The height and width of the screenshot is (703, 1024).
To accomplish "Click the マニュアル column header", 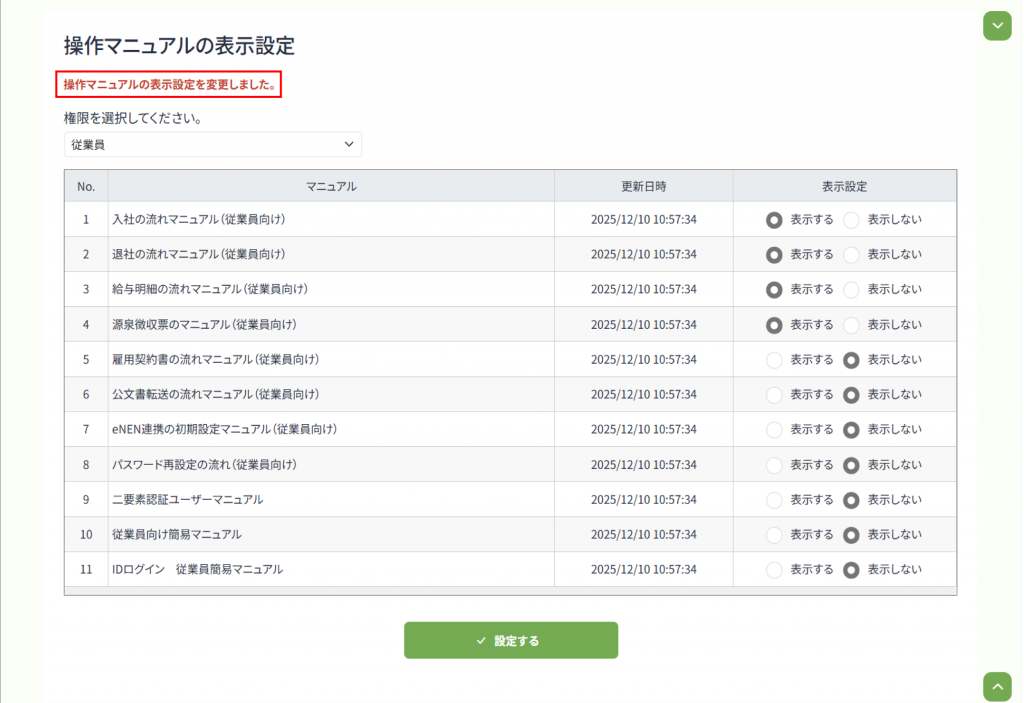I will (331, 186).
